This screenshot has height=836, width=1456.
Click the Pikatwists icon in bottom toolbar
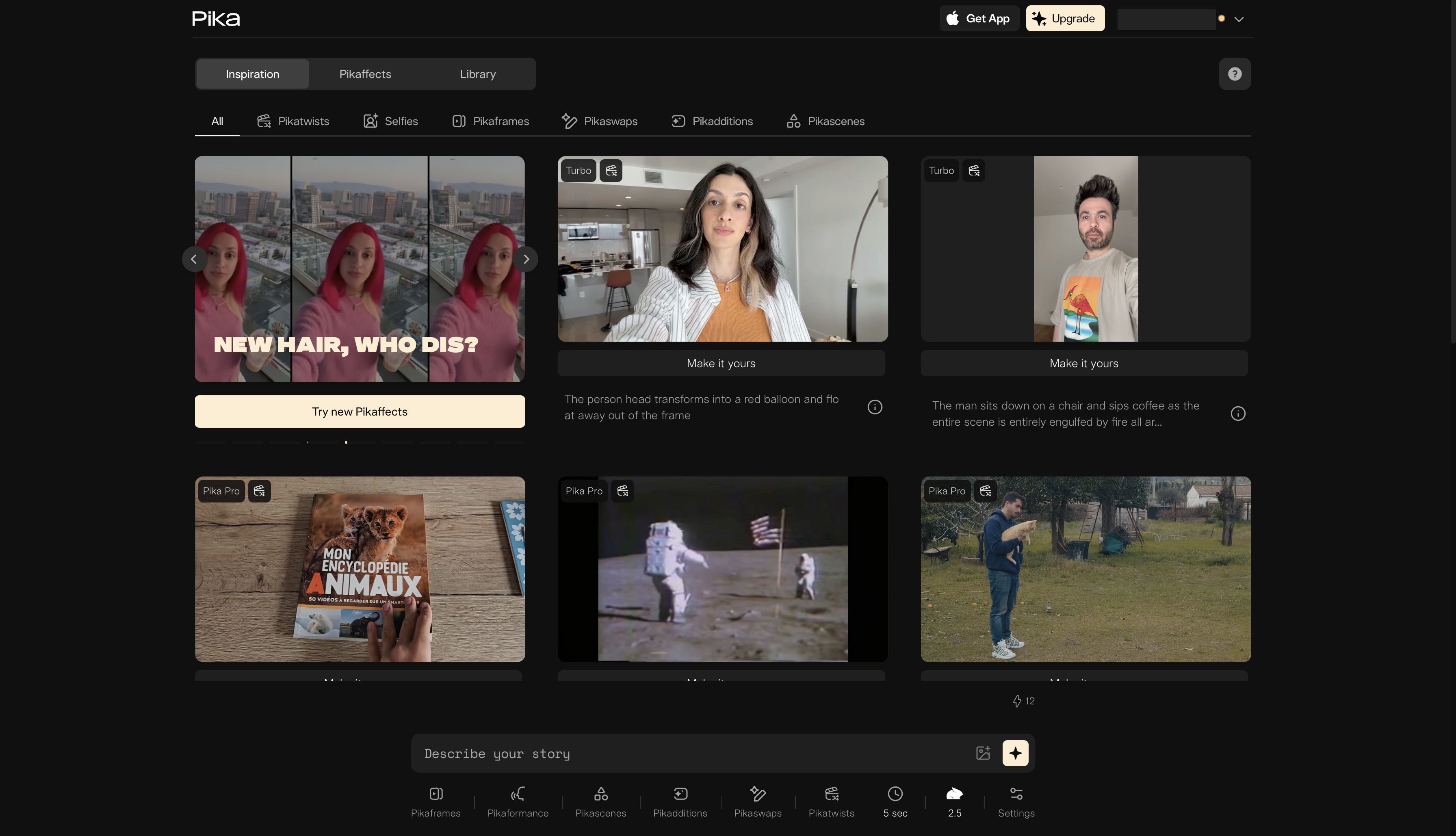831,794
